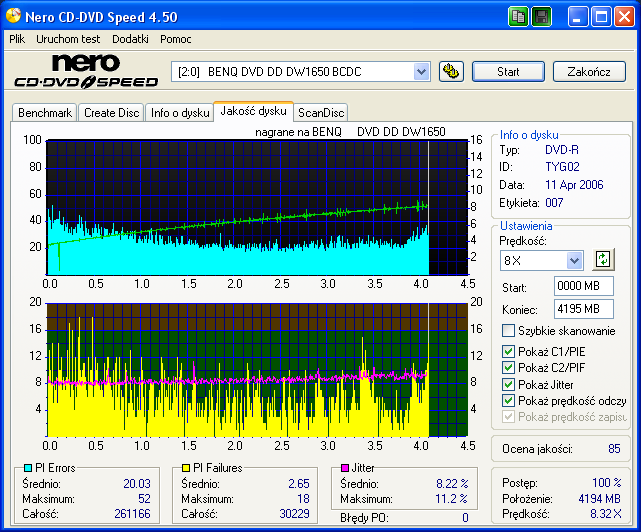This screenshot has width=641, height=532.
Task: Click the Start 0000 MB field
Action: pyautogui.click(x=584, y=286)
